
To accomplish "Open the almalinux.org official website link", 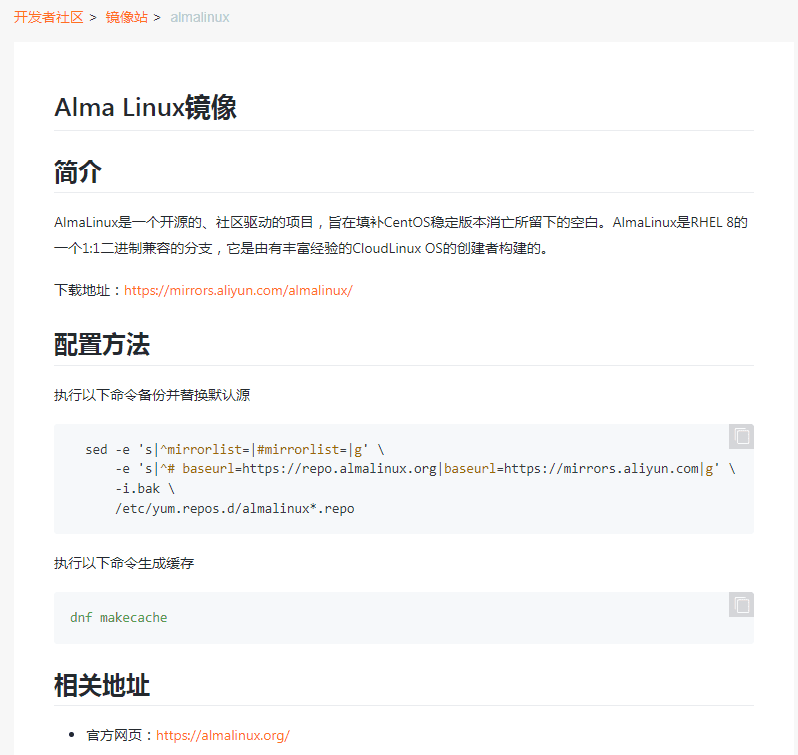I will pyautogui.click(x=223, y=735).
